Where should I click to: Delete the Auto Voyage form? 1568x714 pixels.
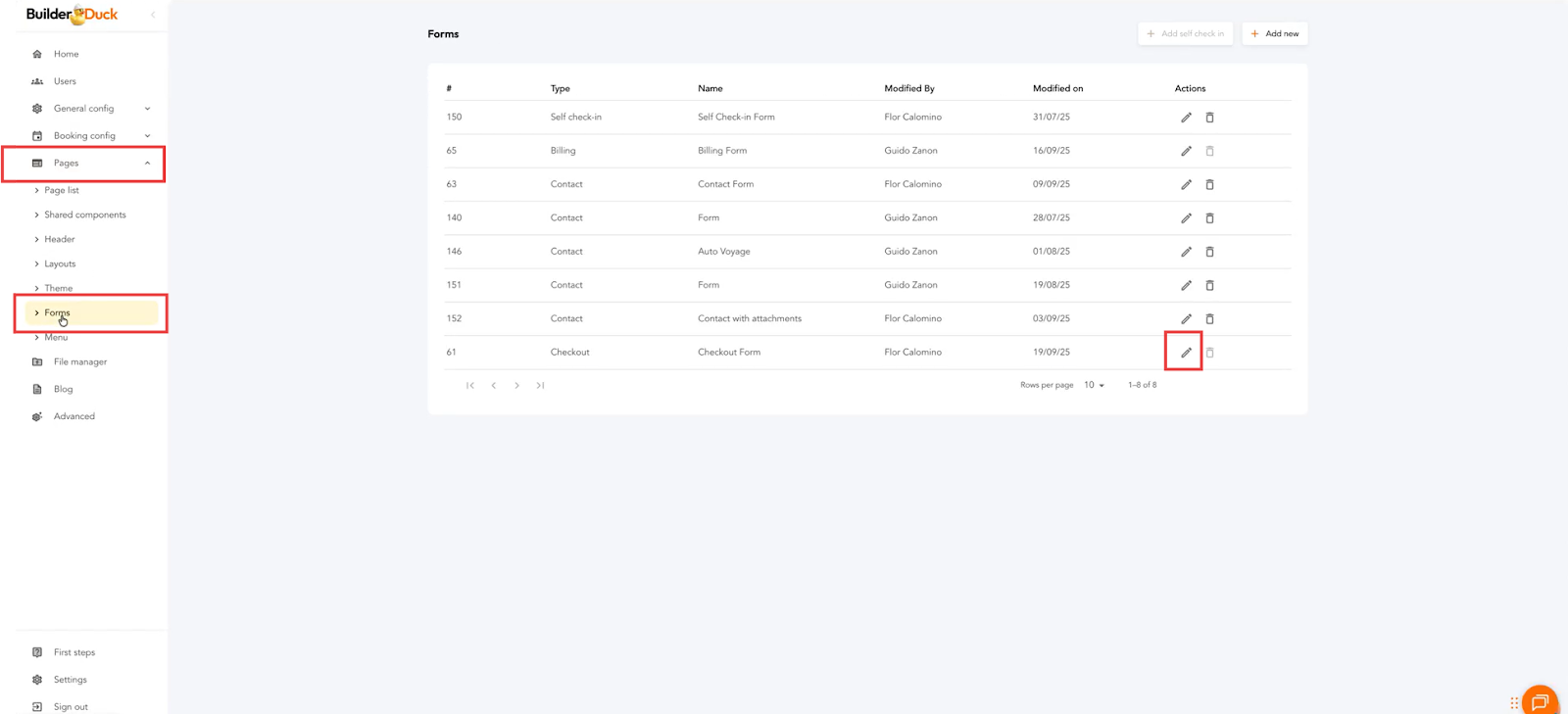click(x=1209, y=252)
